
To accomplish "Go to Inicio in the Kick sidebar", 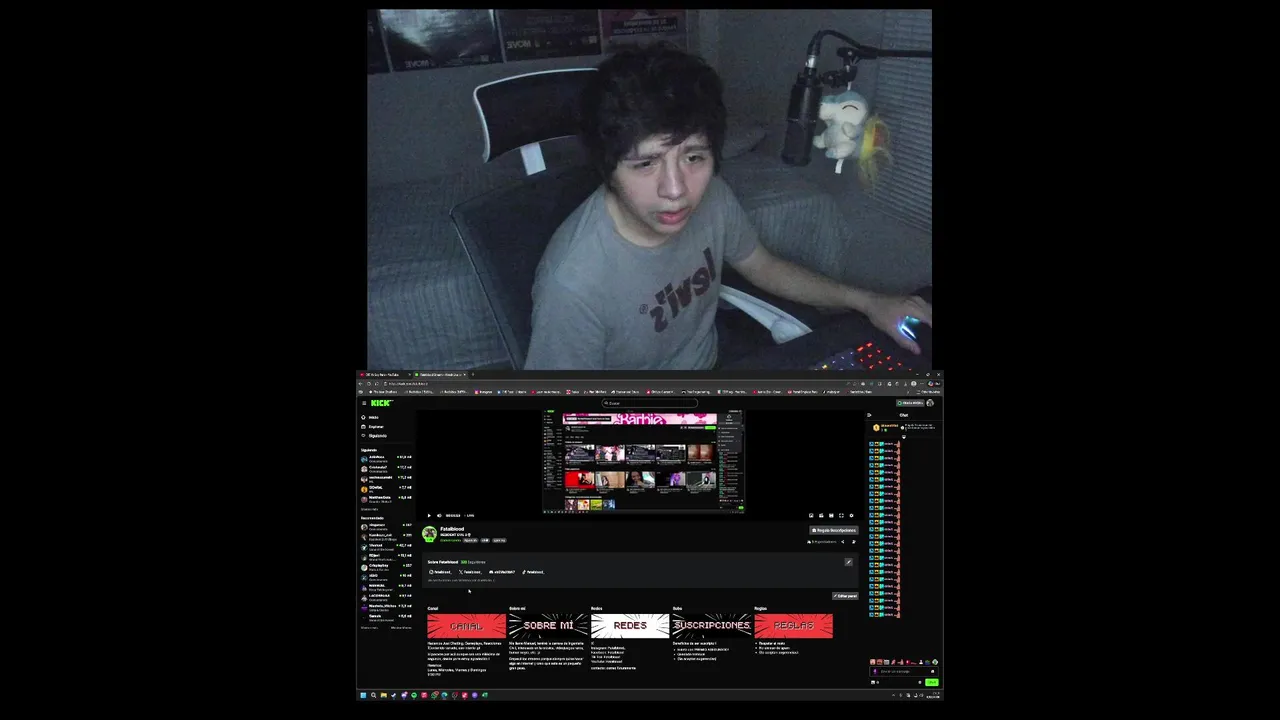I will click(x=372, y=417).
